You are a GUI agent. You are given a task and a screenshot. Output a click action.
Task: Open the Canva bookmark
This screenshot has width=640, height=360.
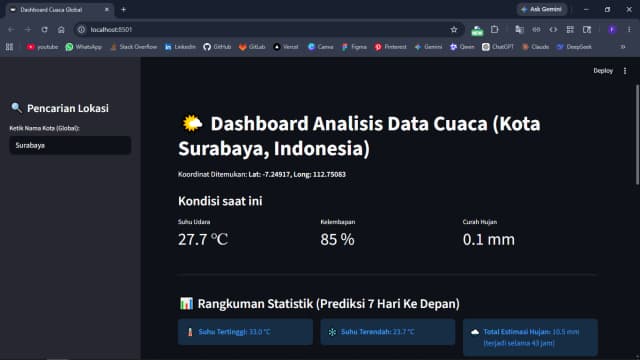pyautogui.click(x=320, y=47)
